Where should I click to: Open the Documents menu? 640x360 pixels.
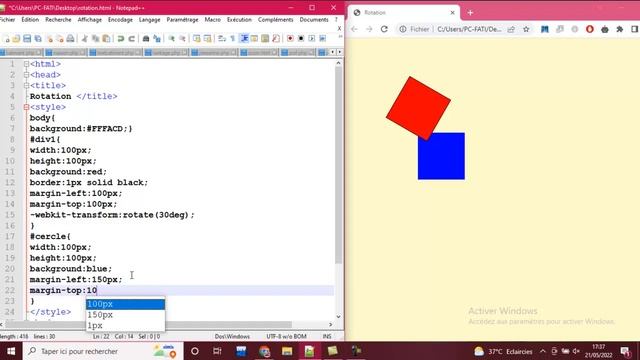click(314, 20)
